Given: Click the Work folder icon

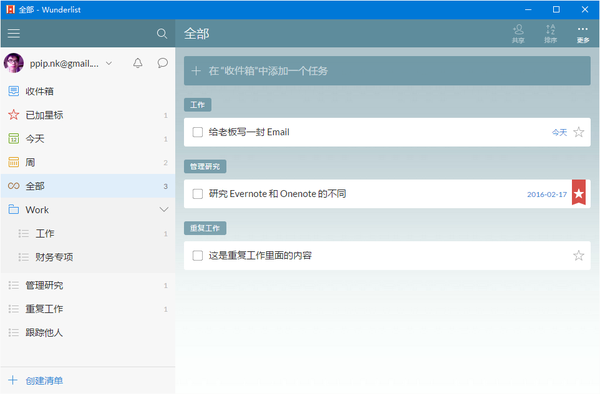Looking at the screenshot, I should click(13, 210).
